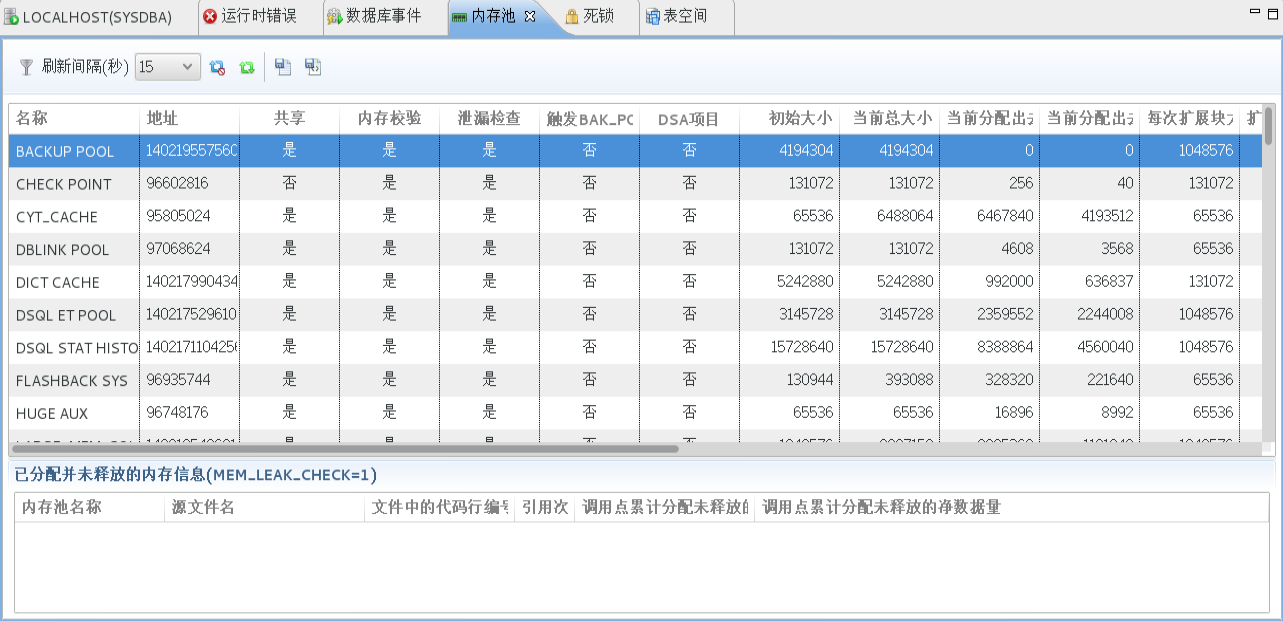This screenshot has width=1283, height=621.
Task: Click the stop auto-refresh icon
Action: click(x=218, y=68)
